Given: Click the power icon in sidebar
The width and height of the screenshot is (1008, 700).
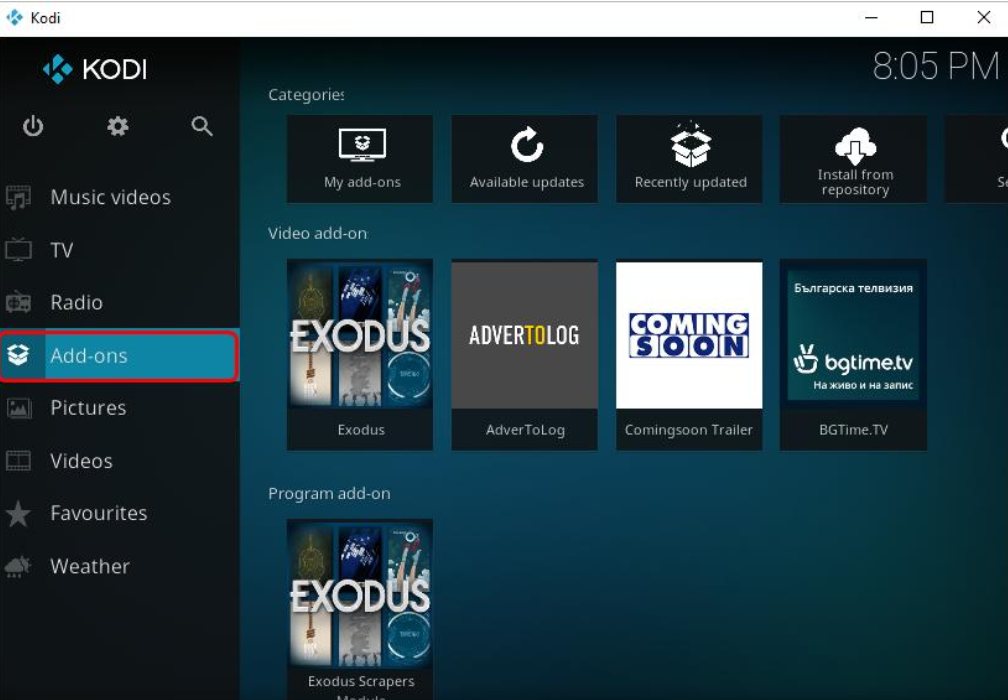Looking at the screenshot, I should (x=33, y=126).
